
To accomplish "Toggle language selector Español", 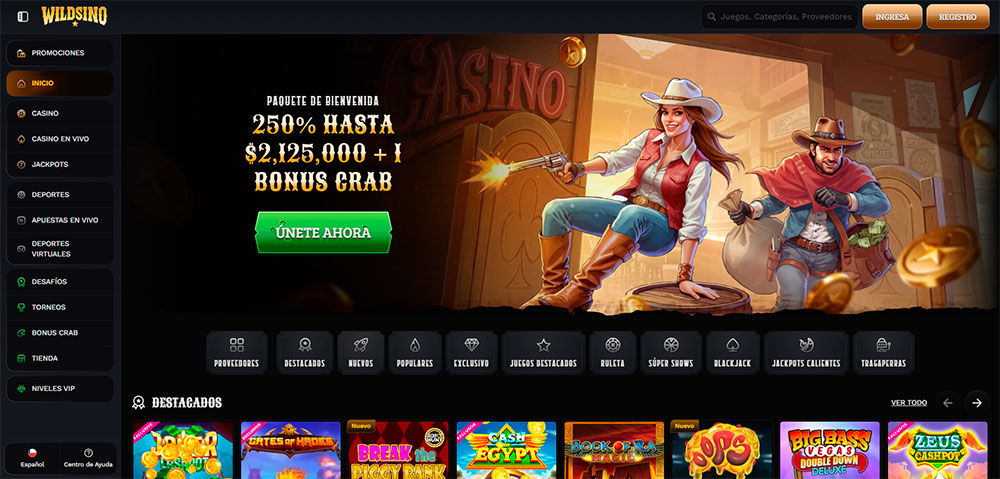I will [32, 458].
